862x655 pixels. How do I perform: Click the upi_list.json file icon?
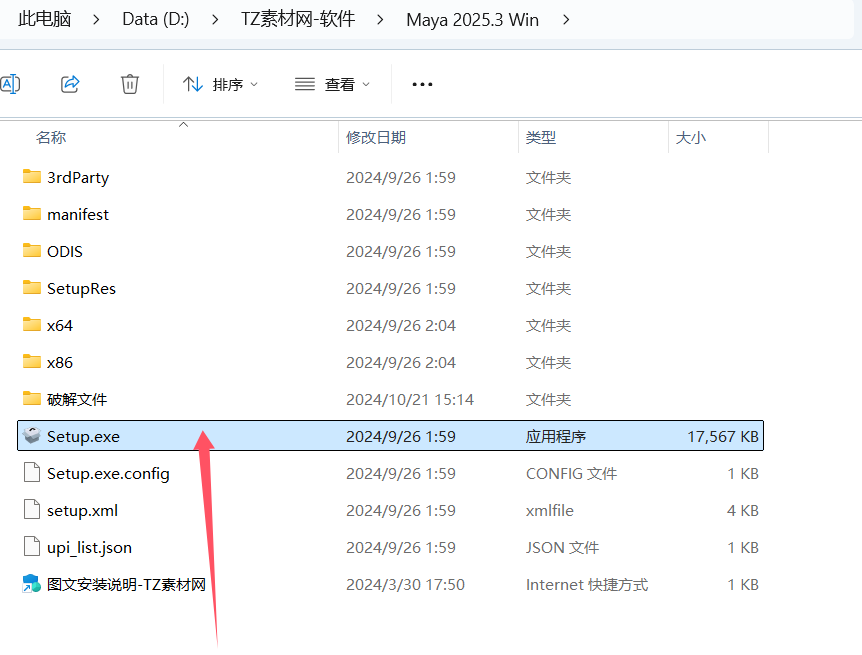pos(32,546)
